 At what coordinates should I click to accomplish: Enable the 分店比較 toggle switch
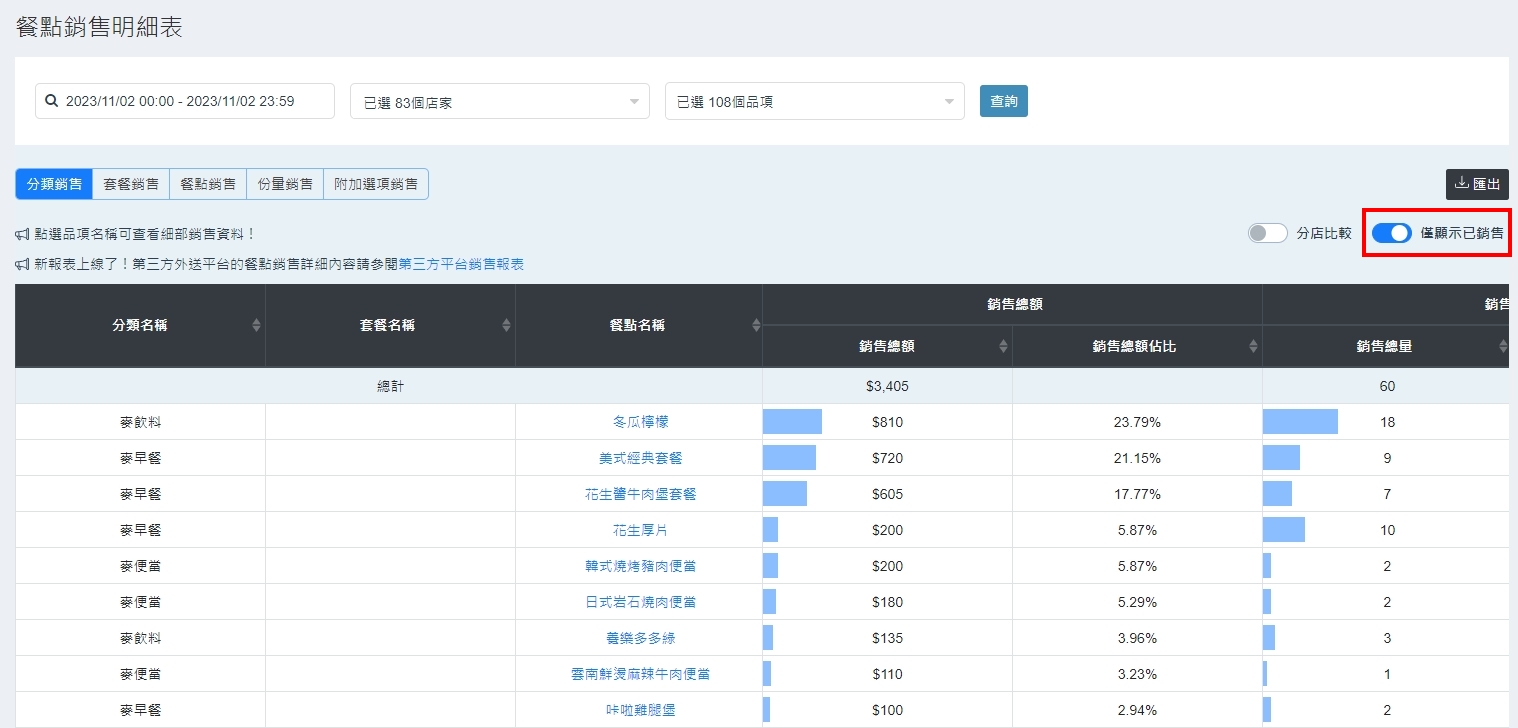pyautogui.click(x=1267, y=233)
